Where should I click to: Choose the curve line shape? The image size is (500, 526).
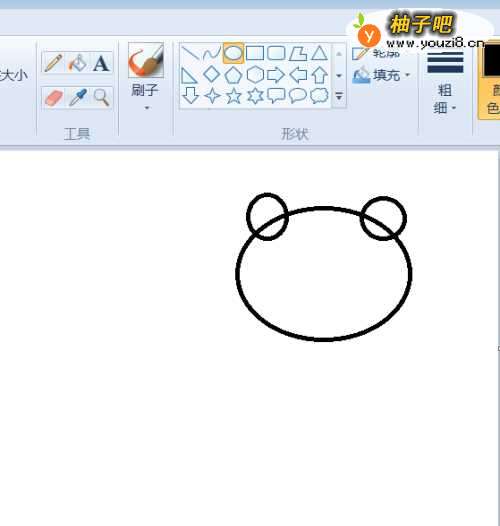point(211,53)
